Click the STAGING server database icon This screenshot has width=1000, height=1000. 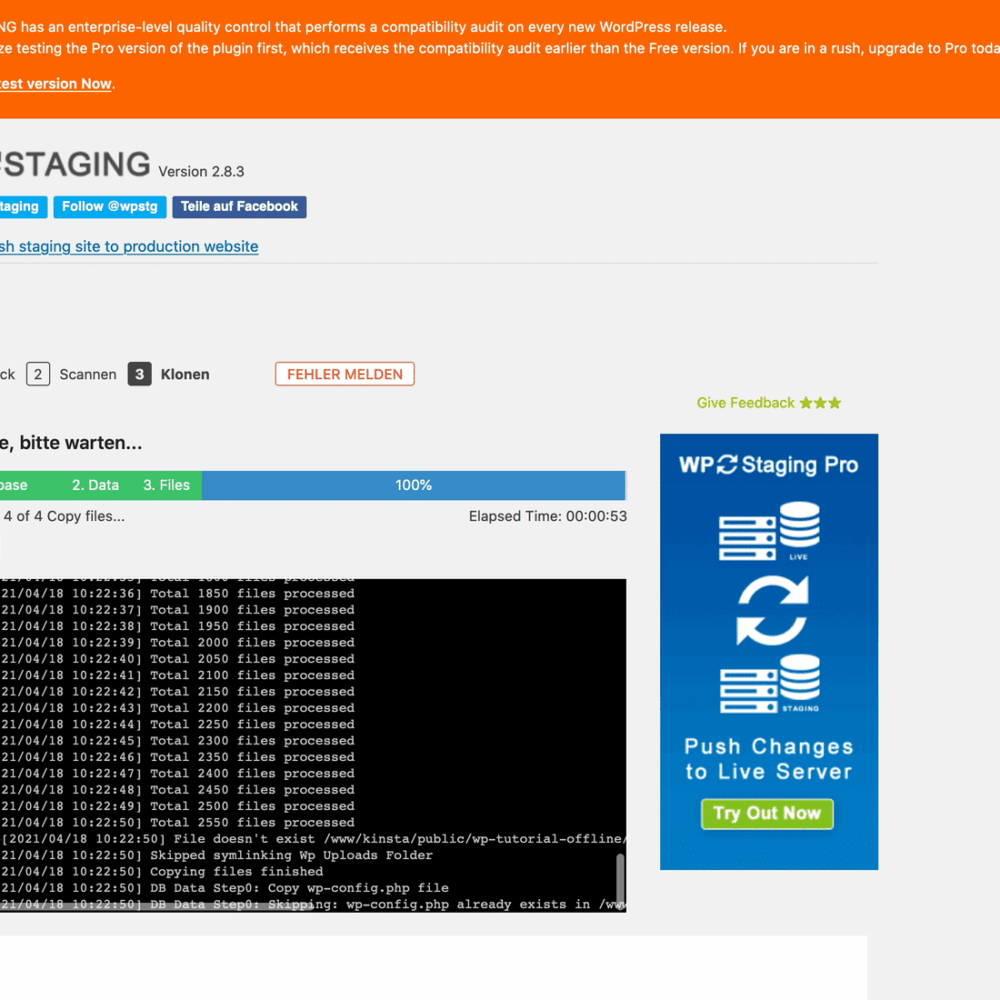click(x=770, y=684)
